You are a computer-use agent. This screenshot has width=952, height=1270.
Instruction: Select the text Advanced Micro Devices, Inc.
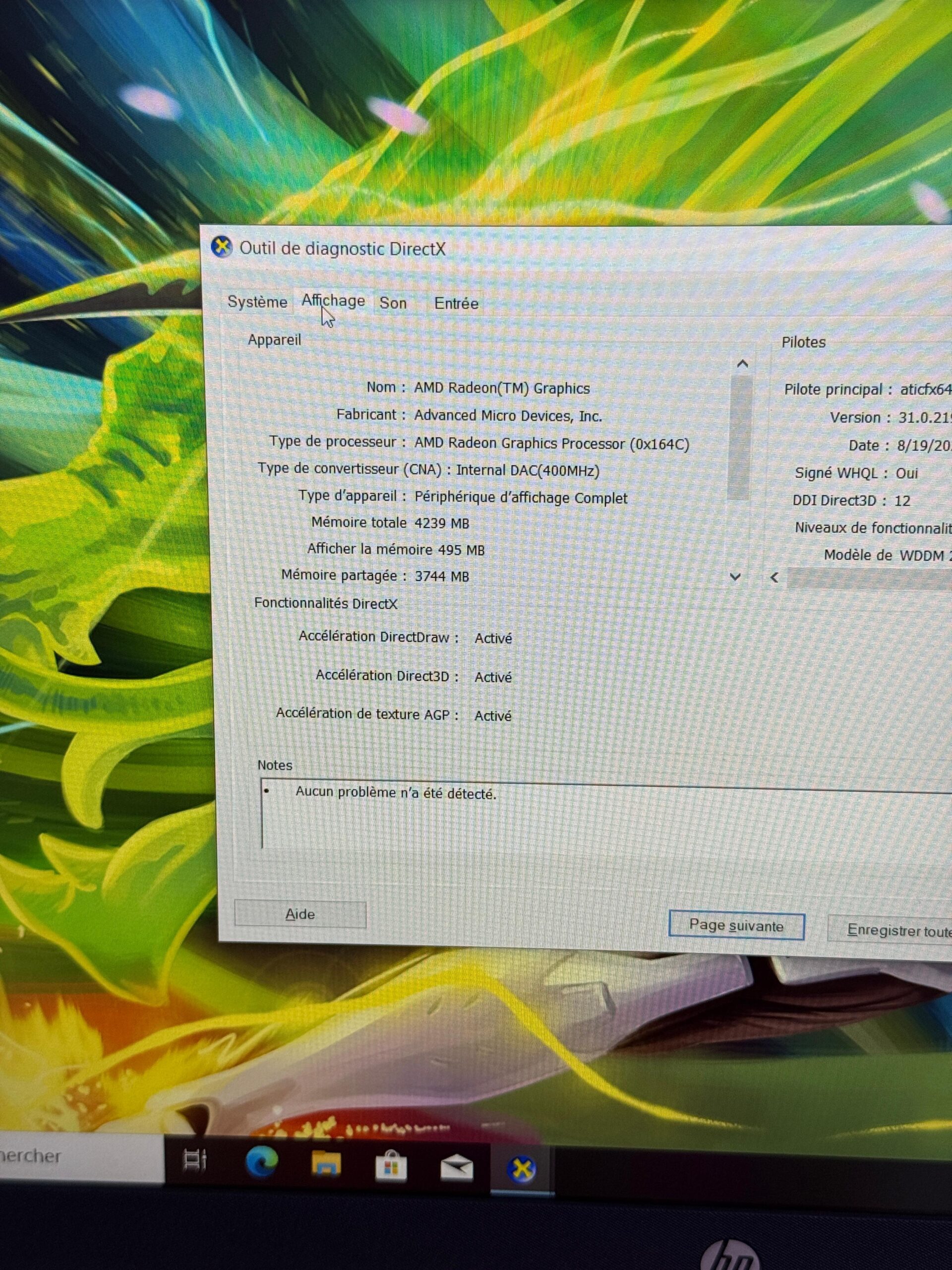pos(508,416)
